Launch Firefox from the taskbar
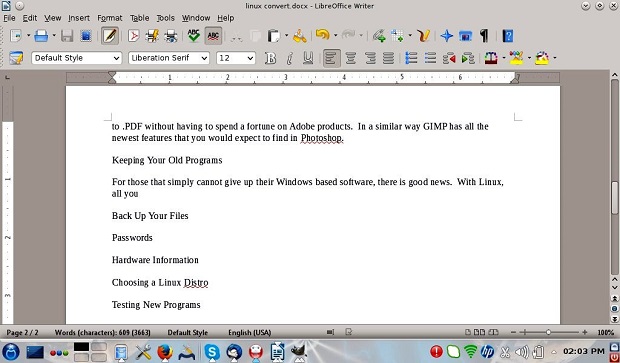Viewport: 620px width, 363px height. coord(164,352)
